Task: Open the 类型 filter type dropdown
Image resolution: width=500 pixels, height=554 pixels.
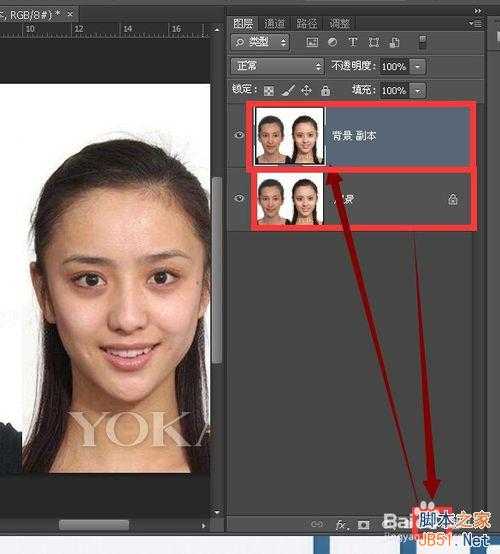Action: [260, 42]
